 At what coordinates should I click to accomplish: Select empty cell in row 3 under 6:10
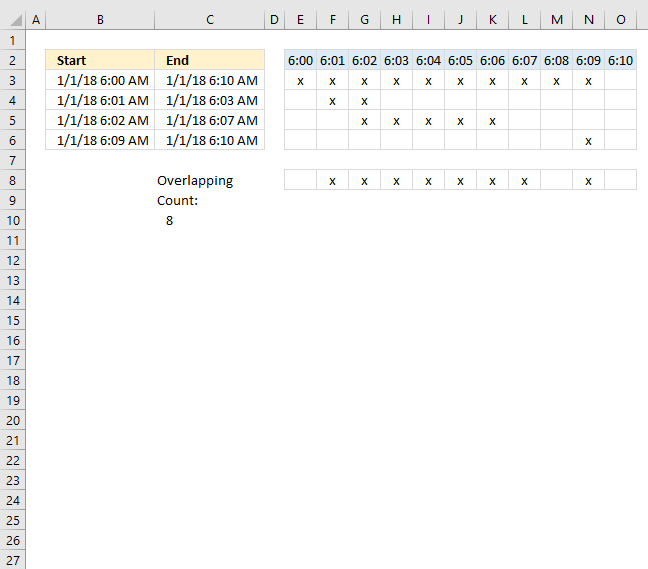point(621,80)
